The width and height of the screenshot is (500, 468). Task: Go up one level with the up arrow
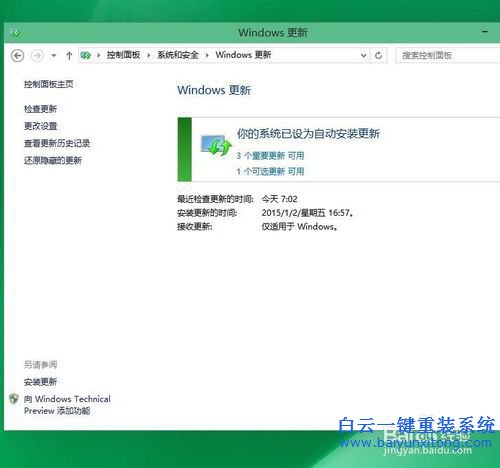point(69,55)
